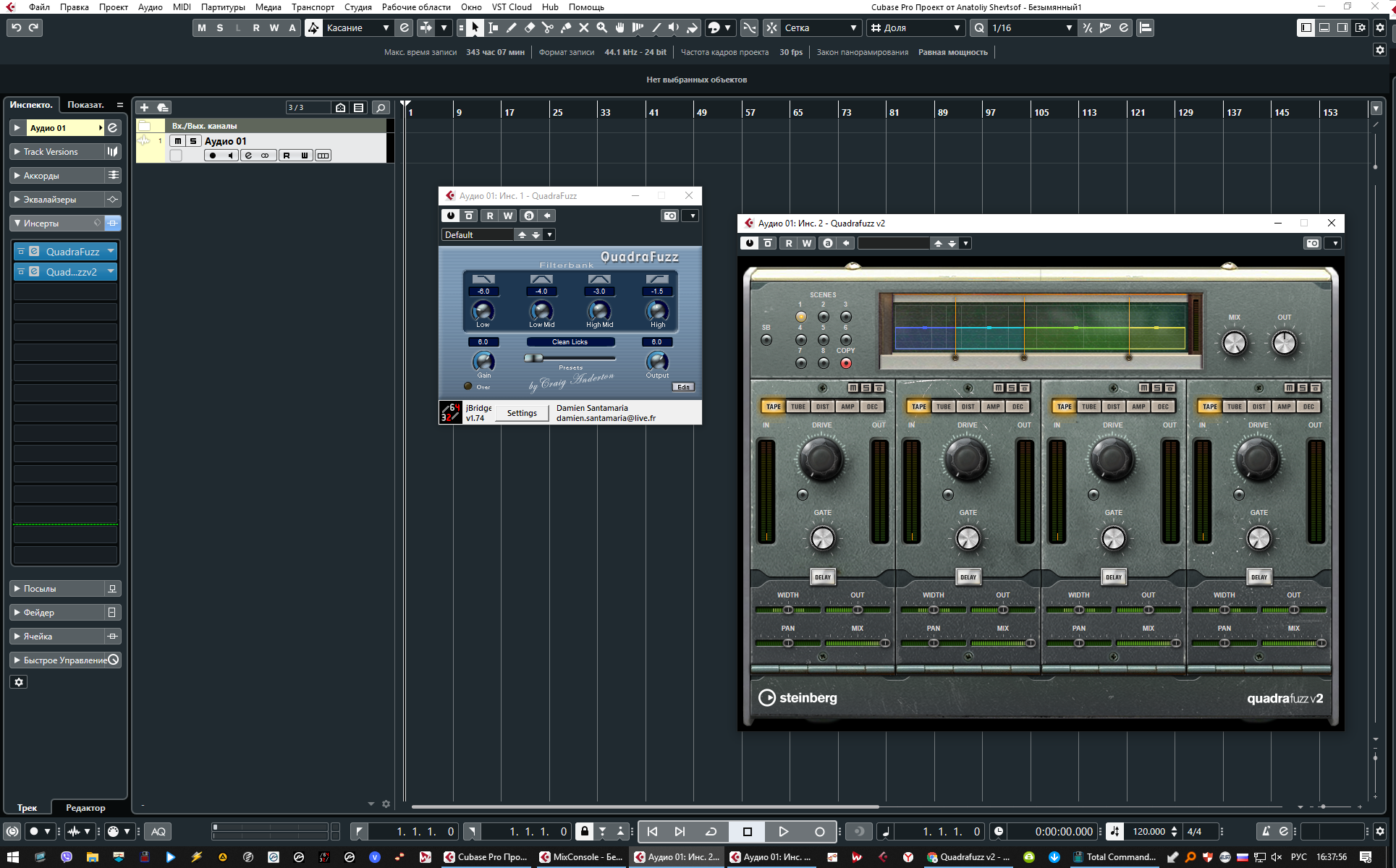The width and height of the screenshot is (1396, 868).
Task: Click DELAY button on first band
Action: [x=823, y=577]
